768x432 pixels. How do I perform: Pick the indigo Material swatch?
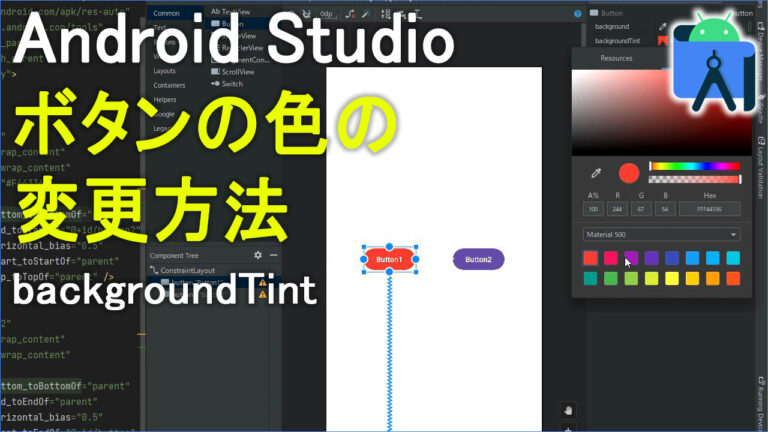(672, 258)
